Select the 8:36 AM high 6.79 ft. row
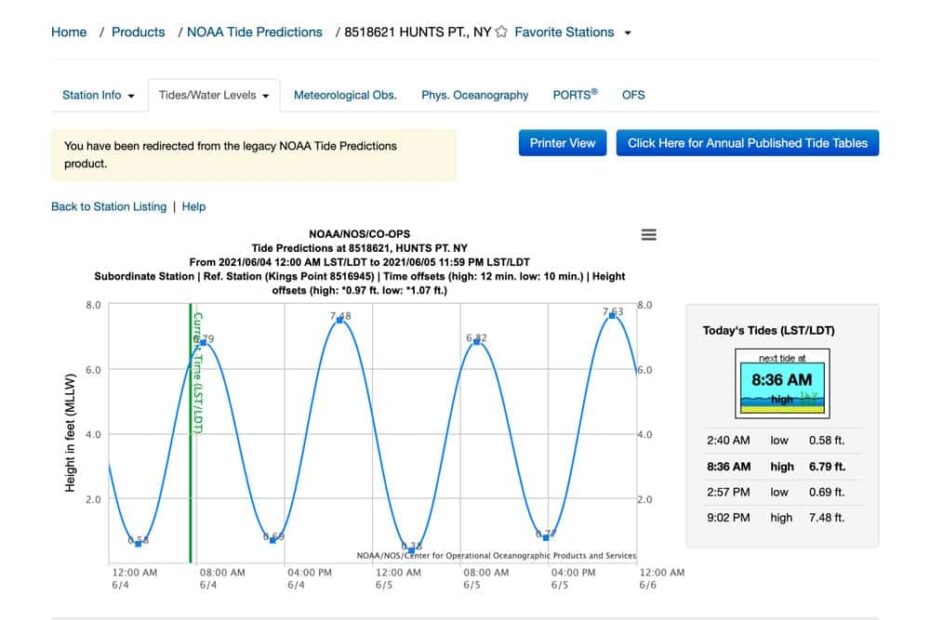The width and height of the screenshot is (930, 620). coord(782,466)
